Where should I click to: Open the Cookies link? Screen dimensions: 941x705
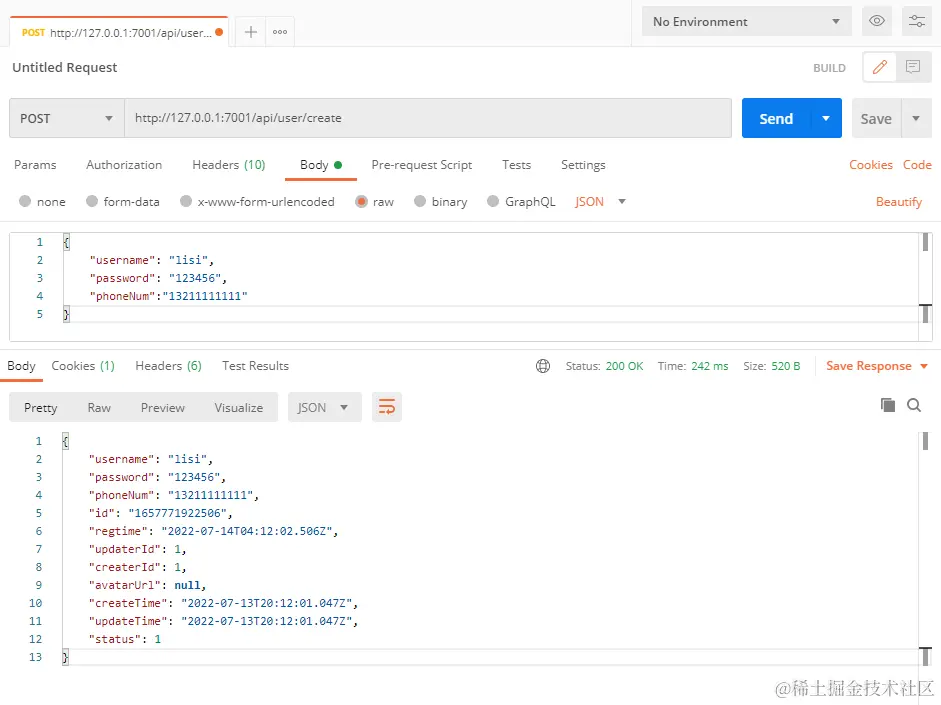point(871,165)
